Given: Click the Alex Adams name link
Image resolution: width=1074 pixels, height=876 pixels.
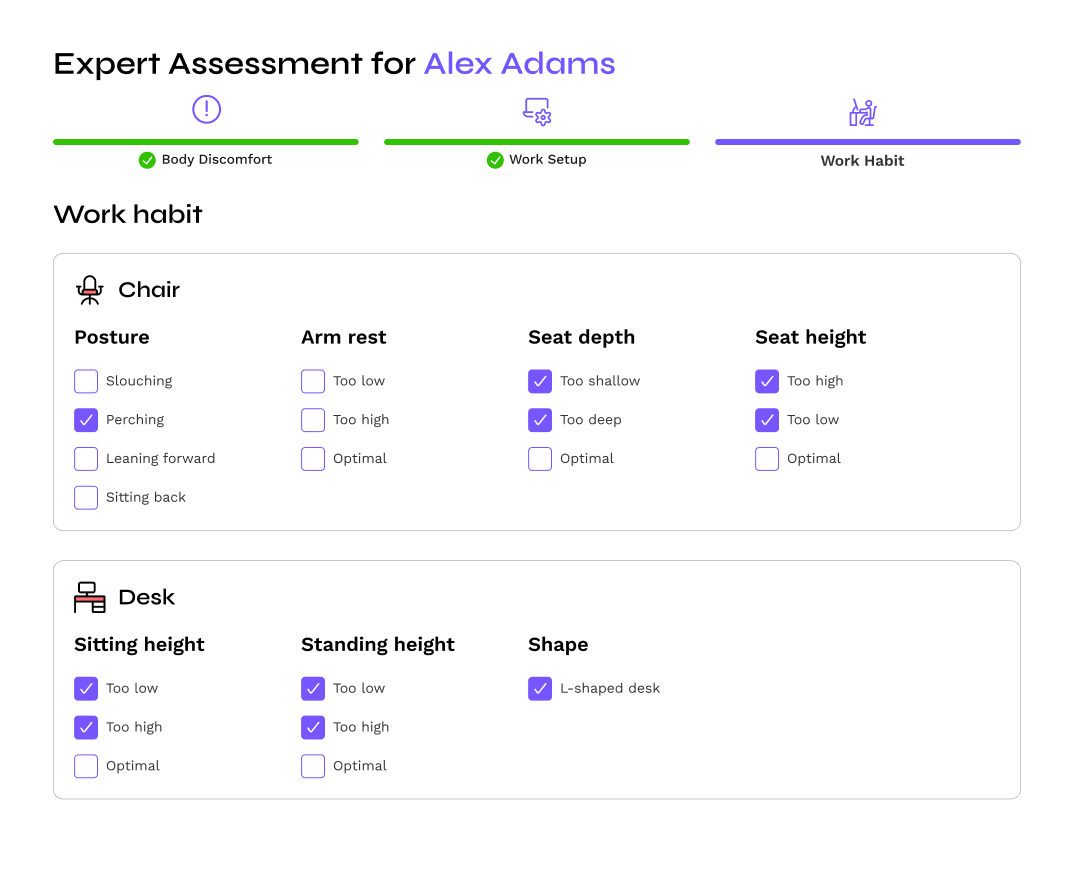Looking at the screenshot, I should [519, 64].
